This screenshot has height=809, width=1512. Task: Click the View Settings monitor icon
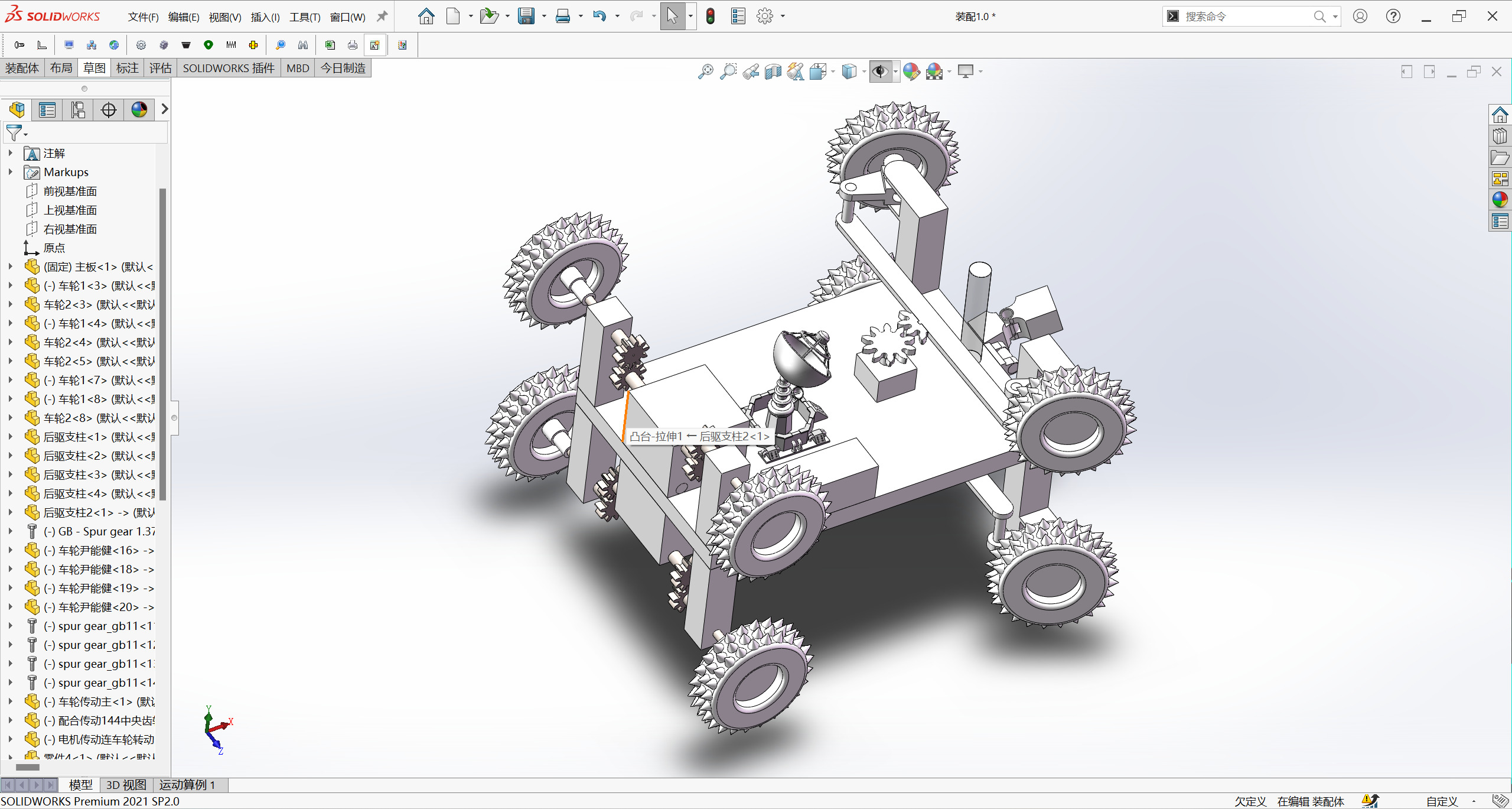tap(966, 72)
